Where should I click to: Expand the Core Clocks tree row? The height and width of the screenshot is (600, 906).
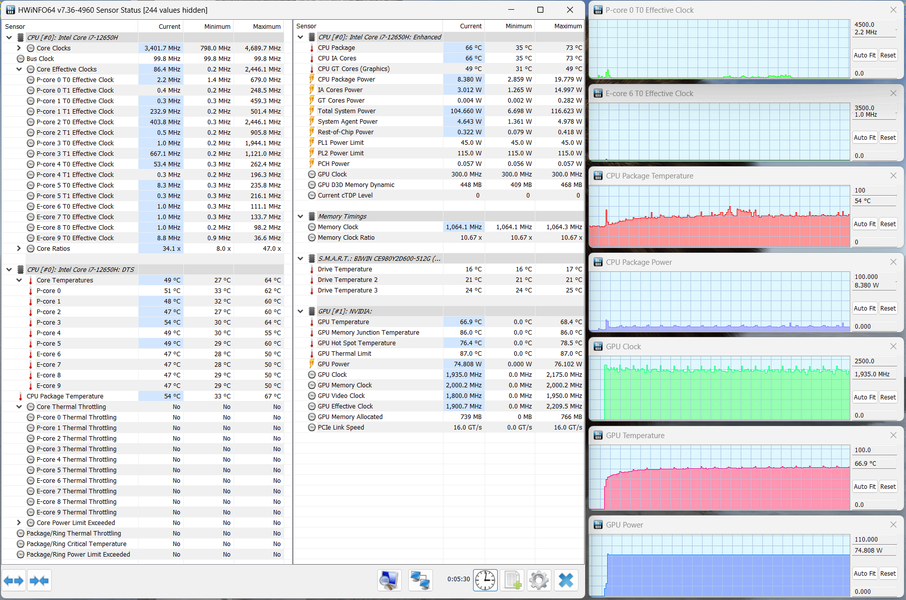(19, 48)
